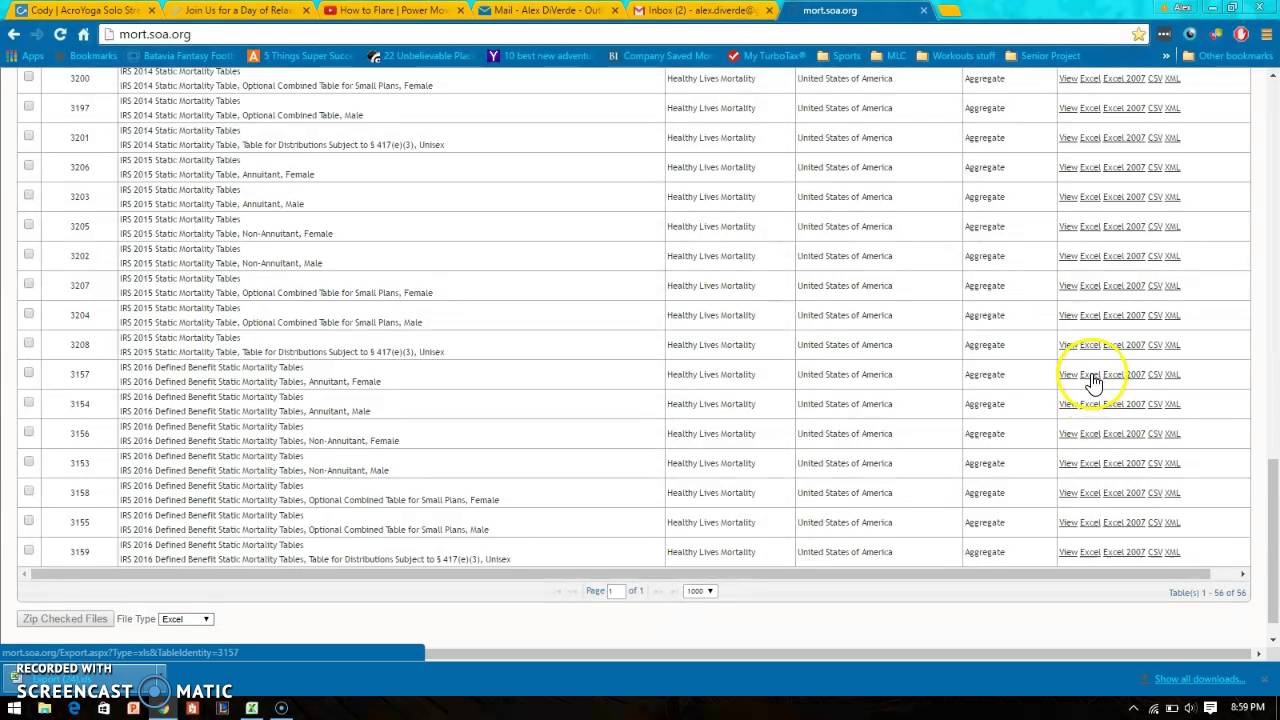Click the page number input field
1280x720 pixels.
616,591
